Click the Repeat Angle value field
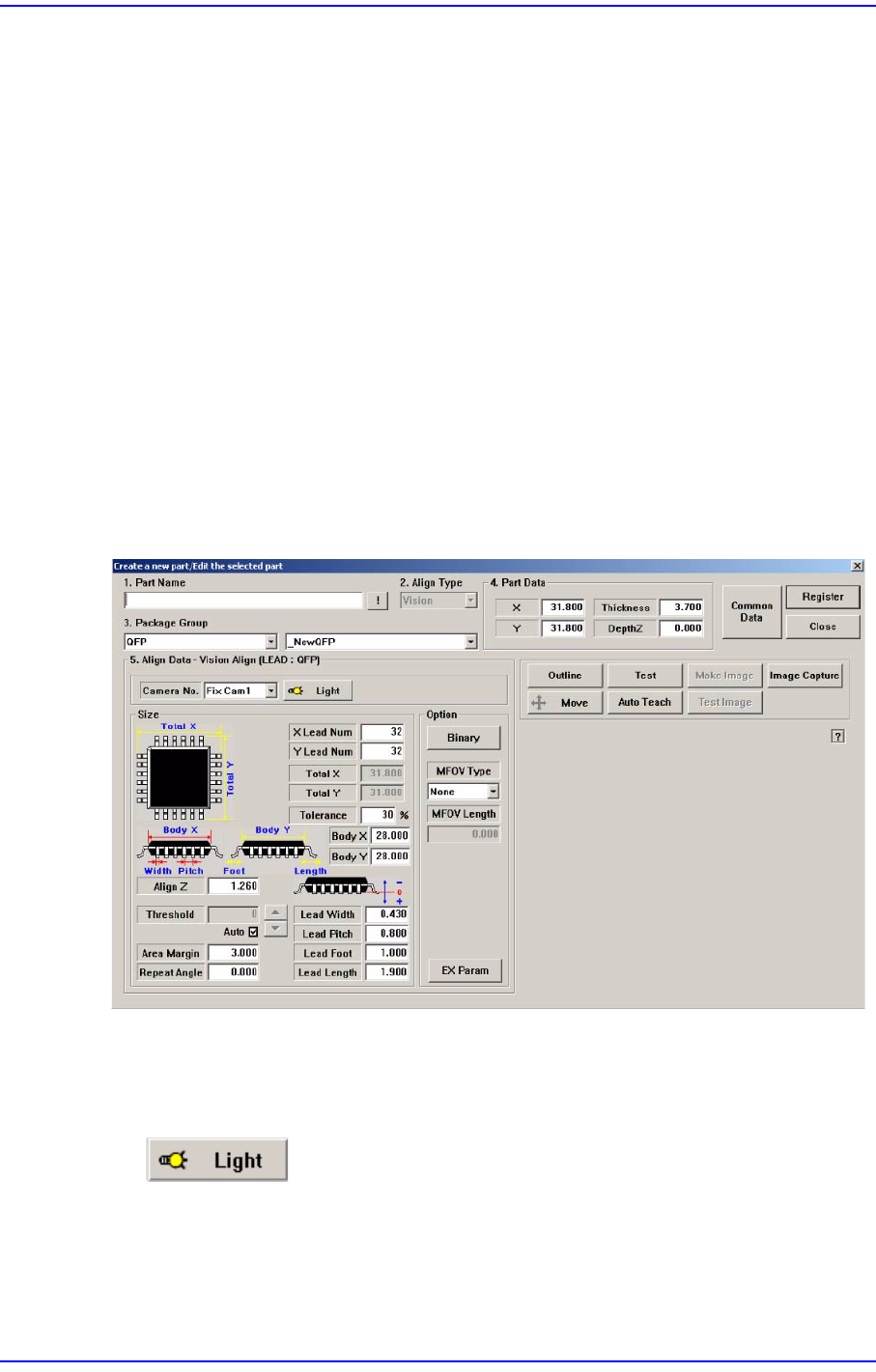Screen dimensions: 876x1372 tap(234, 972)
